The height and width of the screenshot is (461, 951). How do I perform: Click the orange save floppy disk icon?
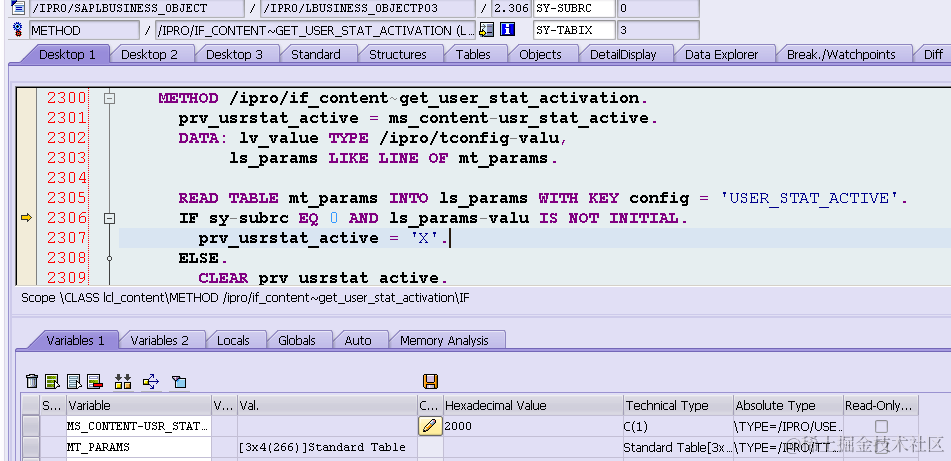click(431, 382)
